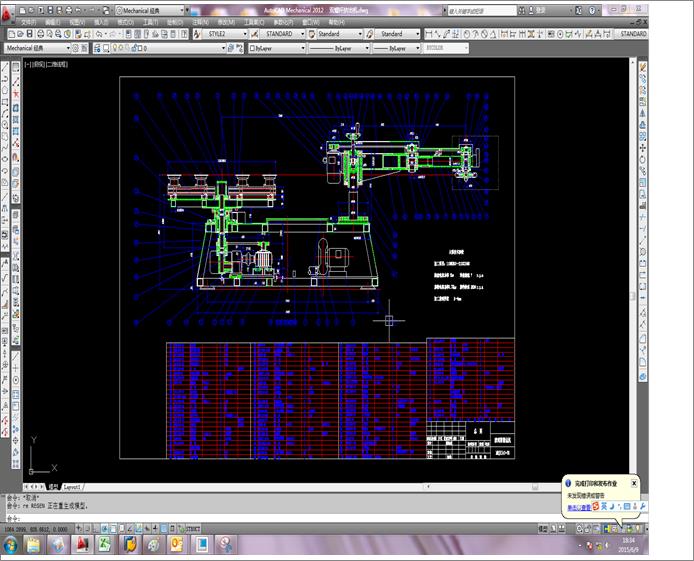Click the AutoCAD application menu button

click(7, 14)
